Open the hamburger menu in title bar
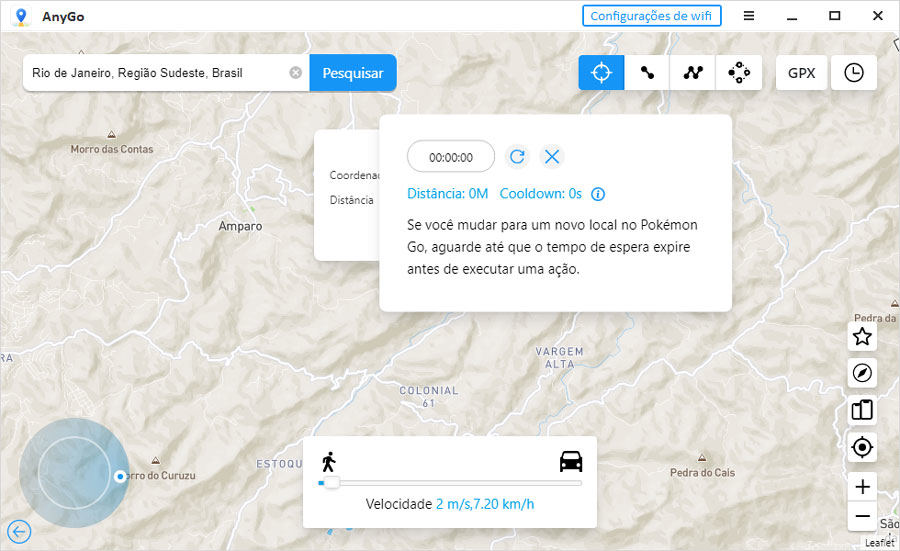Image resolution: width=900 pixels, height=551 pixels. (x=748, y=16)
